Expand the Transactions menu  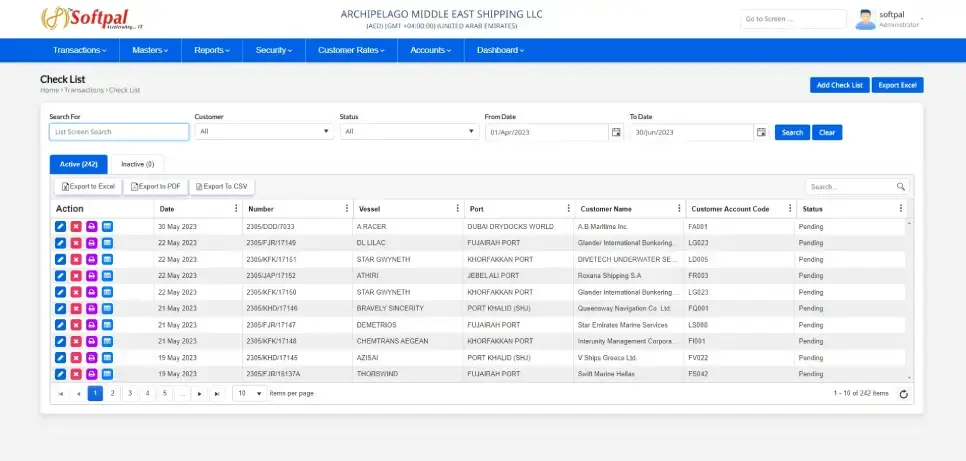click(79, 50)
